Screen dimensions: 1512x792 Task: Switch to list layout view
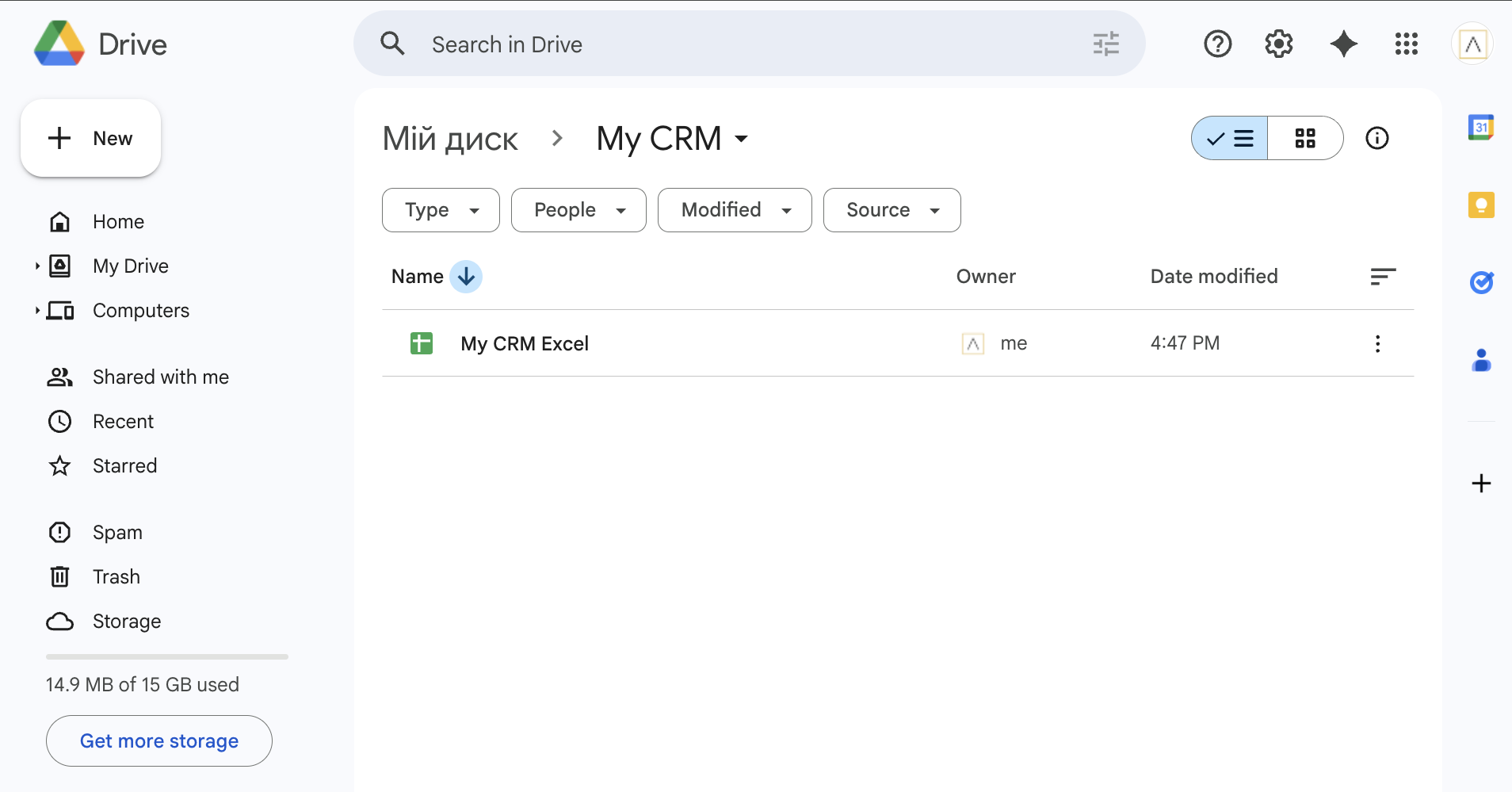[x=1230, y=138]
